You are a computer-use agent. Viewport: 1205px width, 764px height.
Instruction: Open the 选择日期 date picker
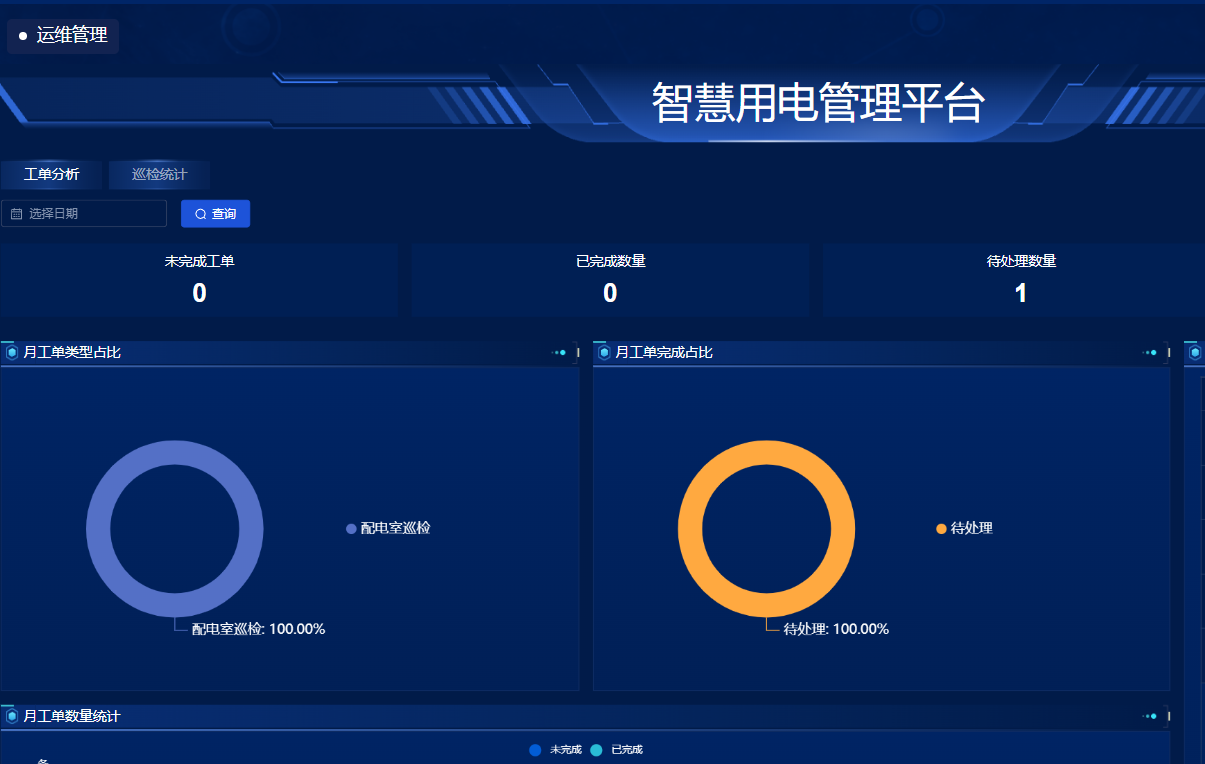pos(90,214)
